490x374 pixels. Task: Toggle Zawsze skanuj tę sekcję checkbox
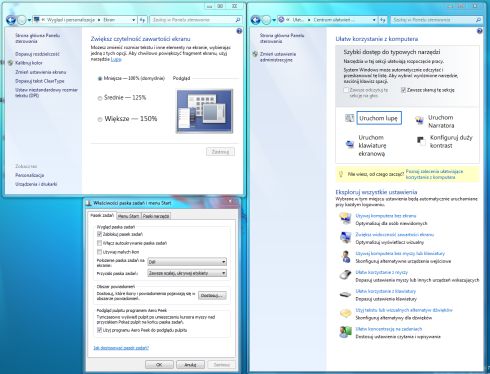403,90
